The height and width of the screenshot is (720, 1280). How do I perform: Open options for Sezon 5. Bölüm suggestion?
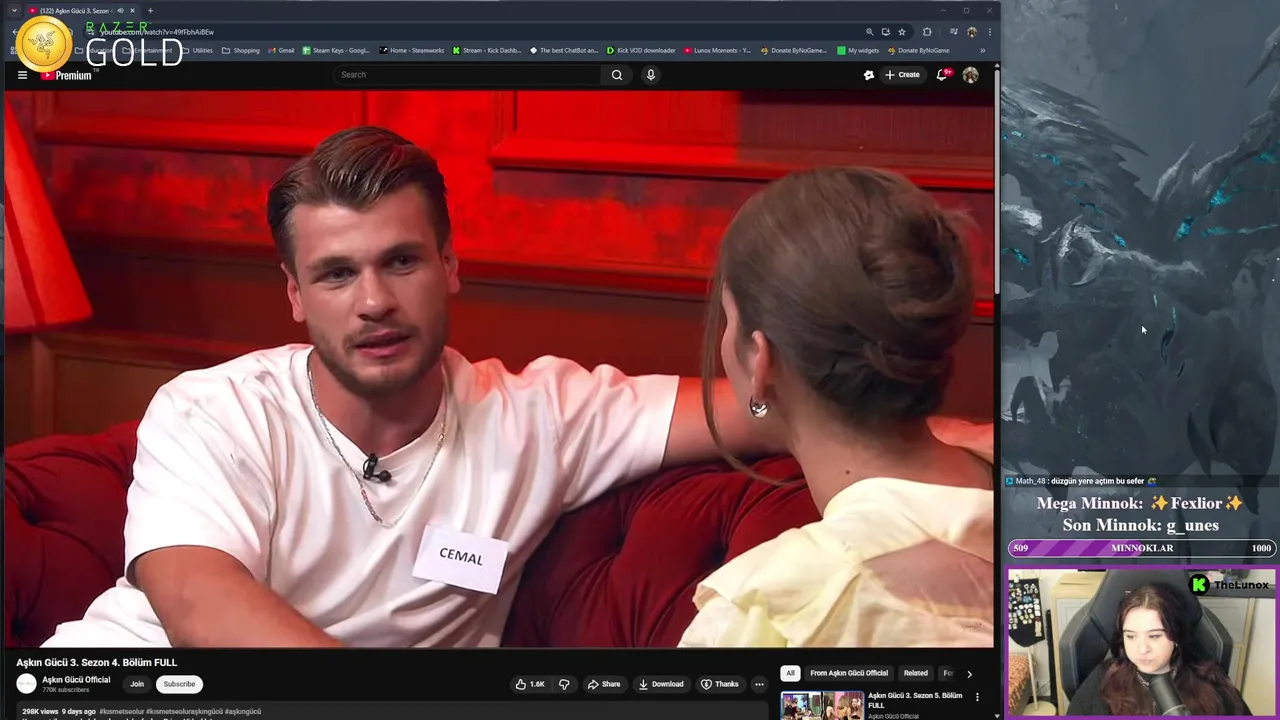tap(977, 697)
